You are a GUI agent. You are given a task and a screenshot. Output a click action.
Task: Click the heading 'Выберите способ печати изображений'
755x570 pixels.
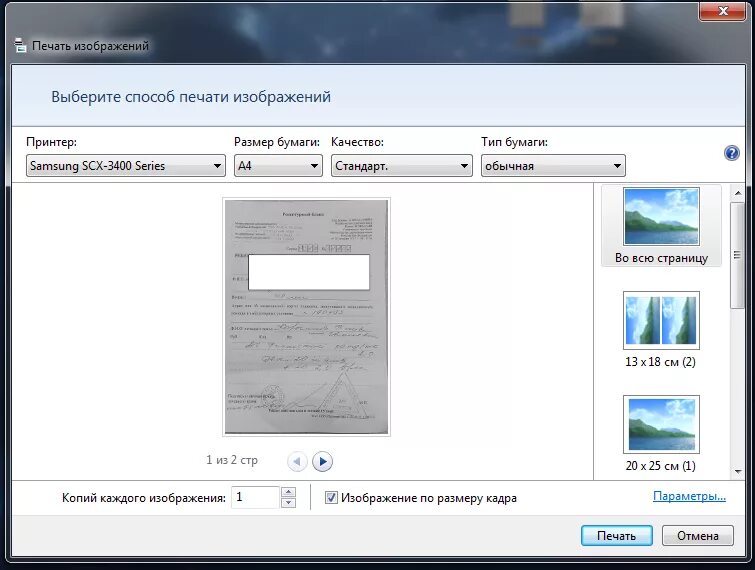(191, 97)
